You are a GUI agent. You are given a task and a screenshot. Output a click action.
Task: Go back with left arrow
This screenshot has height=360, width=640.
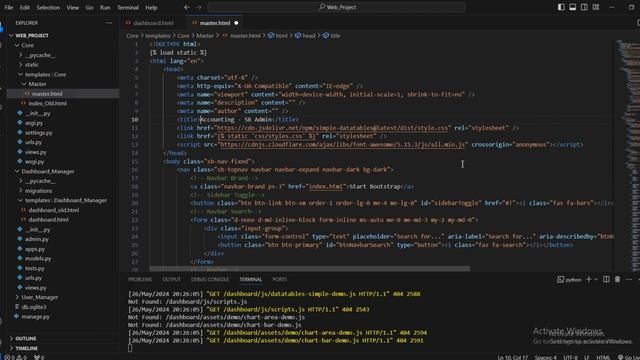point(187,7)
